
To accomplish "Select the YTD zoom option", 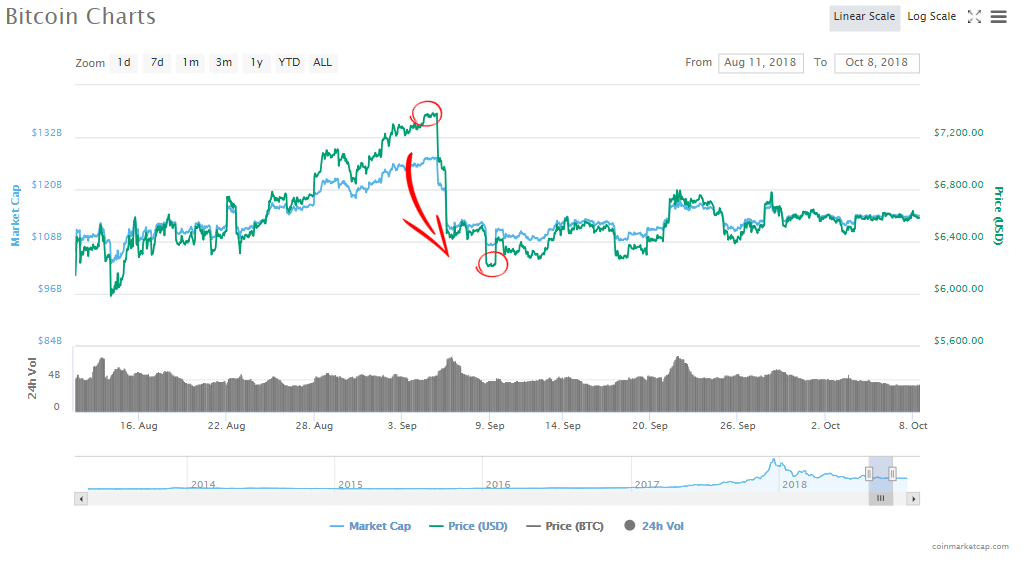I will pyautogui.click(x=289, y=62).
